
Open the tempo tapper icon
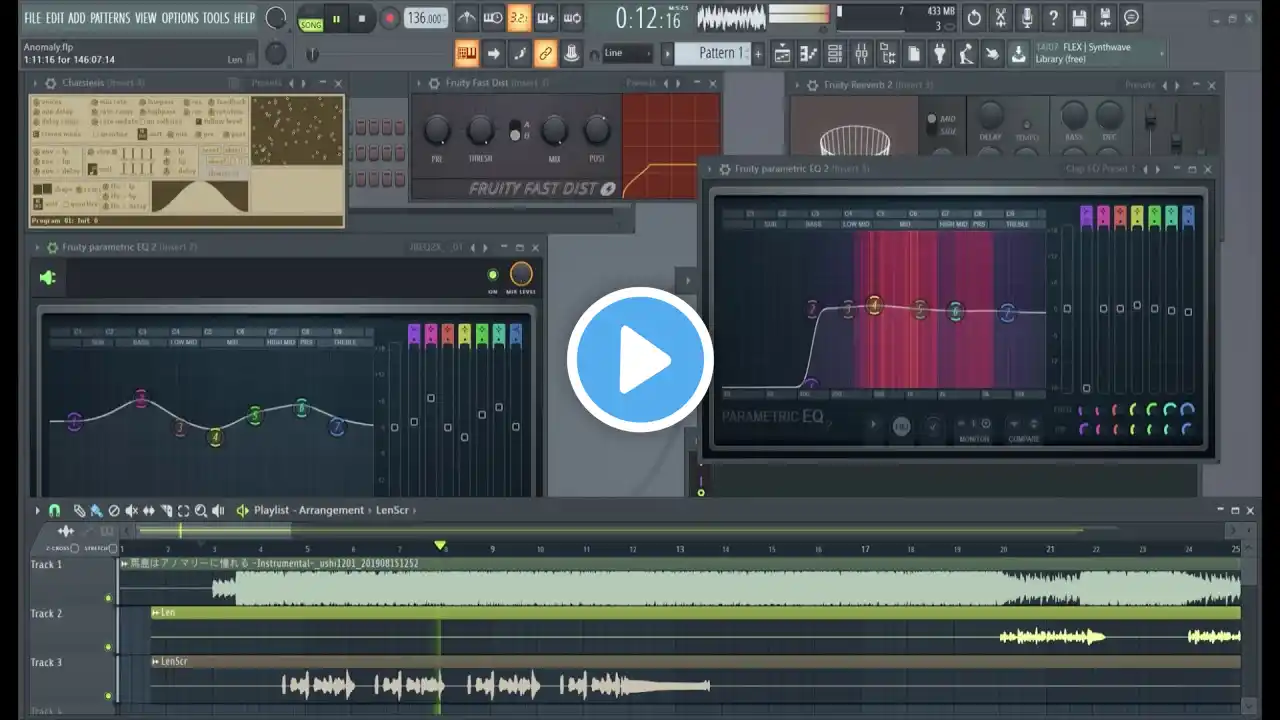[965, 53]
